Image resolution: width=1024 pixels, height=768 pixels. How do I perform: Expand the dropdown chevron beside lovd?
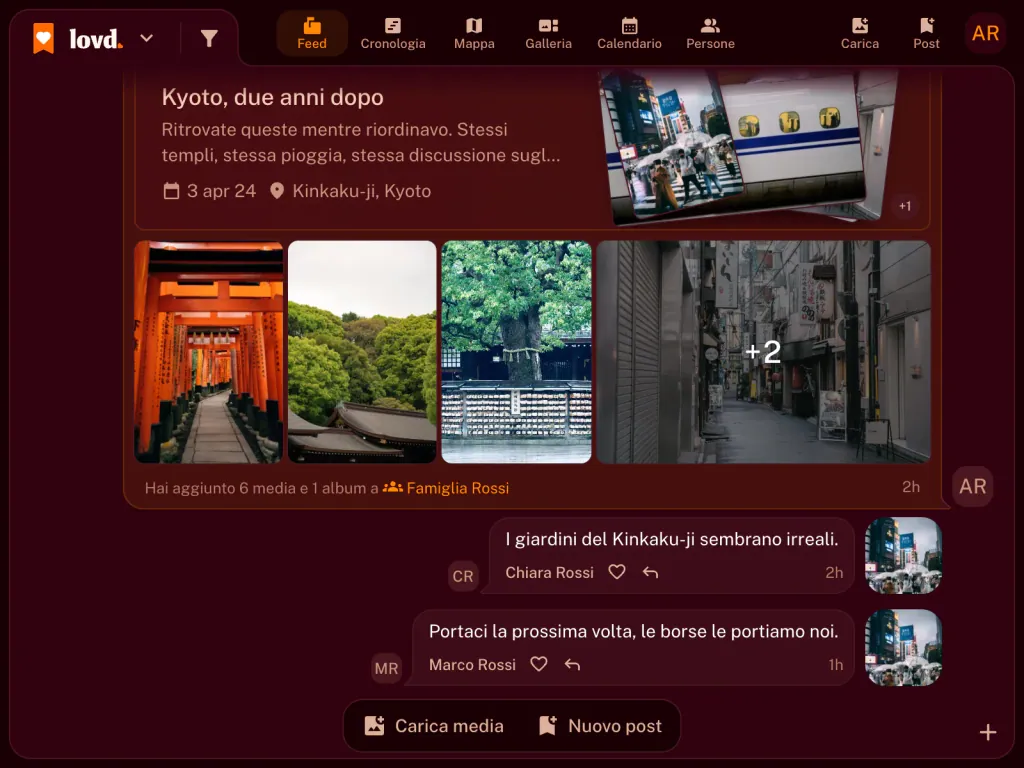147,38
